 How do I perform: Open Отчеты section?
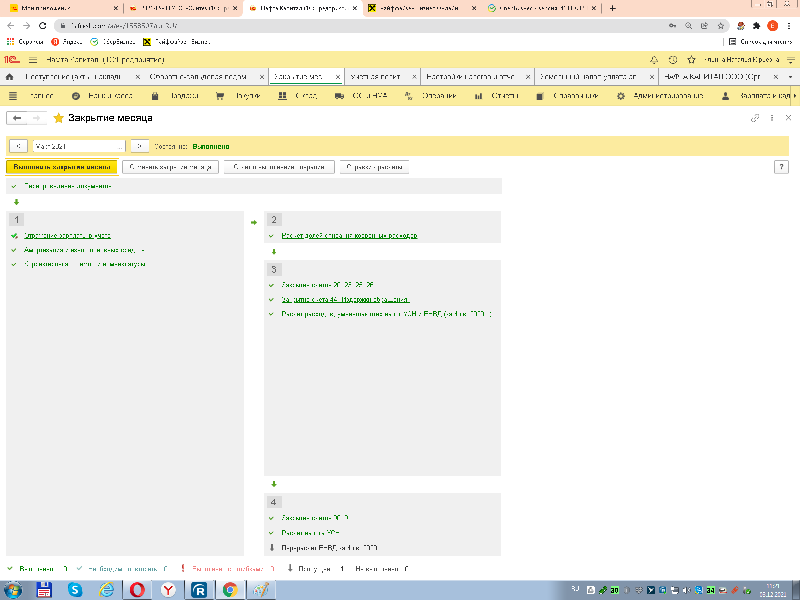coord(496,95)
